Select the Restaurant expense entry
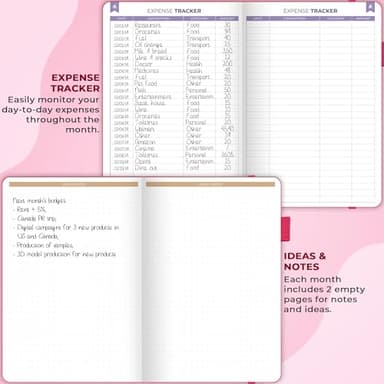This screenshot has width=384, height=384. pyautogui.click(x=148, y=25)
